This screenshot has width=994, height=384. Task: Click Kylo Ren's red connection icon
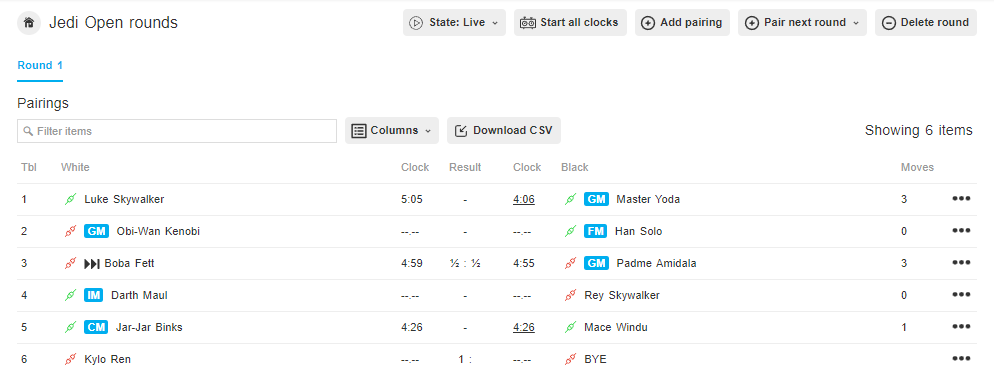[x=70, y=359]
